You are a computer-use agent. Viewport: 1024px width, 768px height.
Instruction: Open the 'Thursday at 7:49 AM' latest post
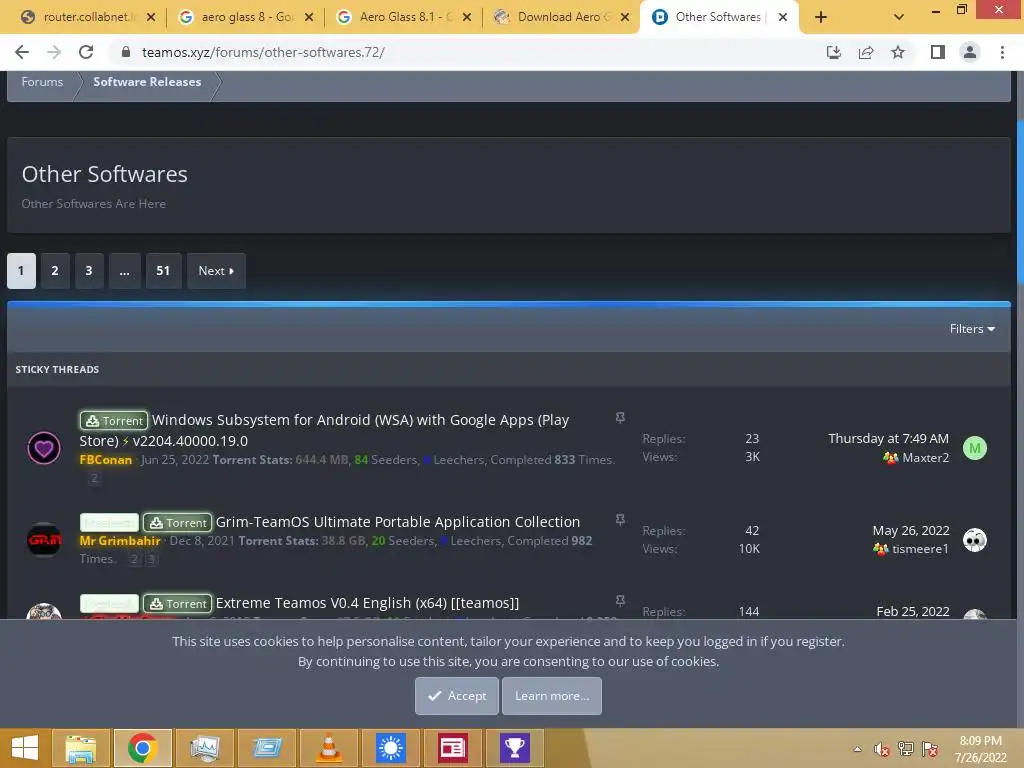[x=888, y=438]
